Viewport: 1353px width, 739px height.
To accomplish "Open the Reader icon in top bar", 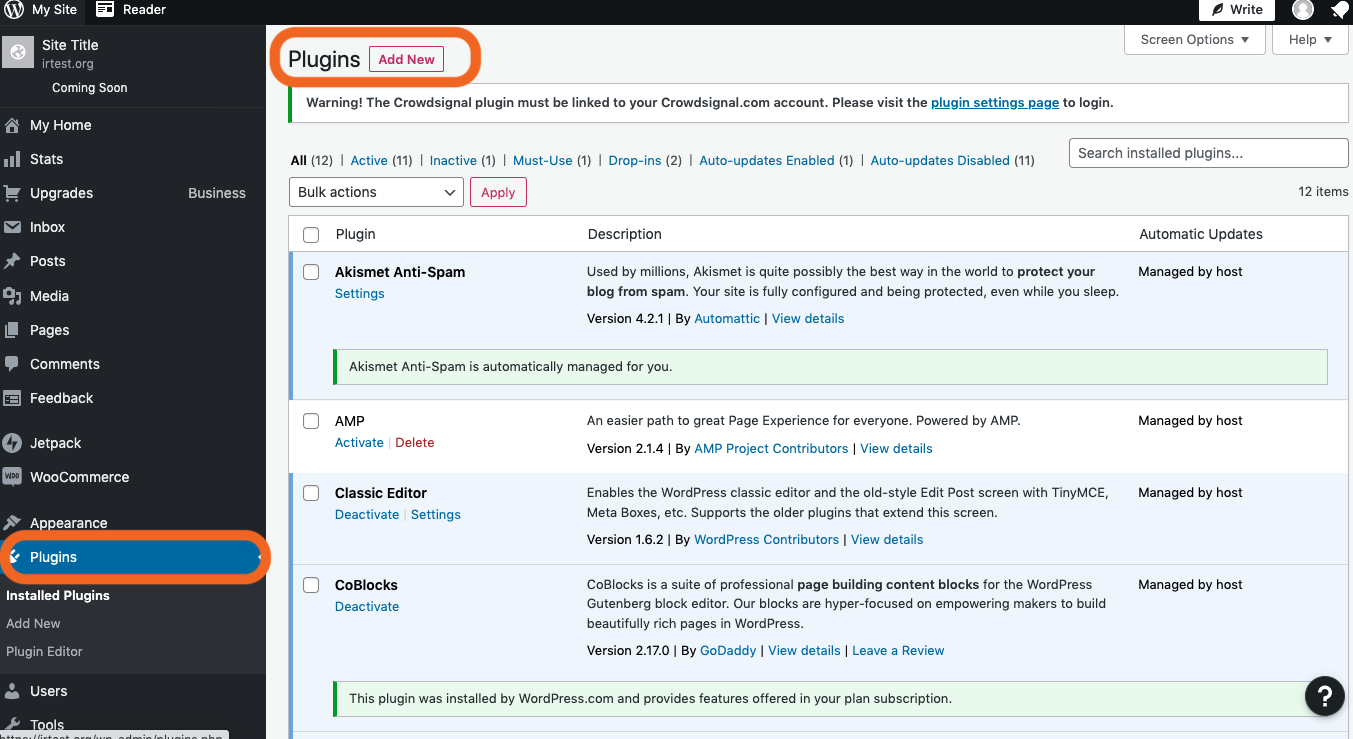I will click(x=105, y=10).
